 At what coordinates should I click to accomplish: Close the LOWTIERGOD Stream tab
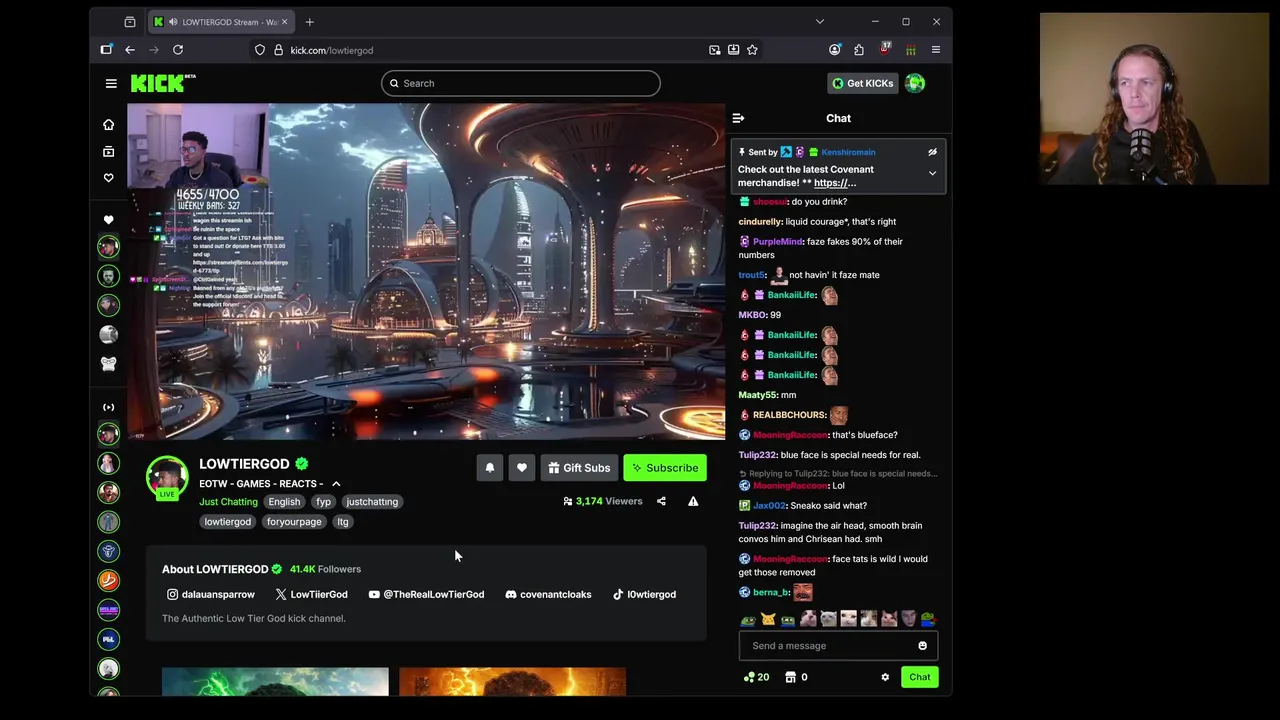pyautogui.click(x=284, y=22)
